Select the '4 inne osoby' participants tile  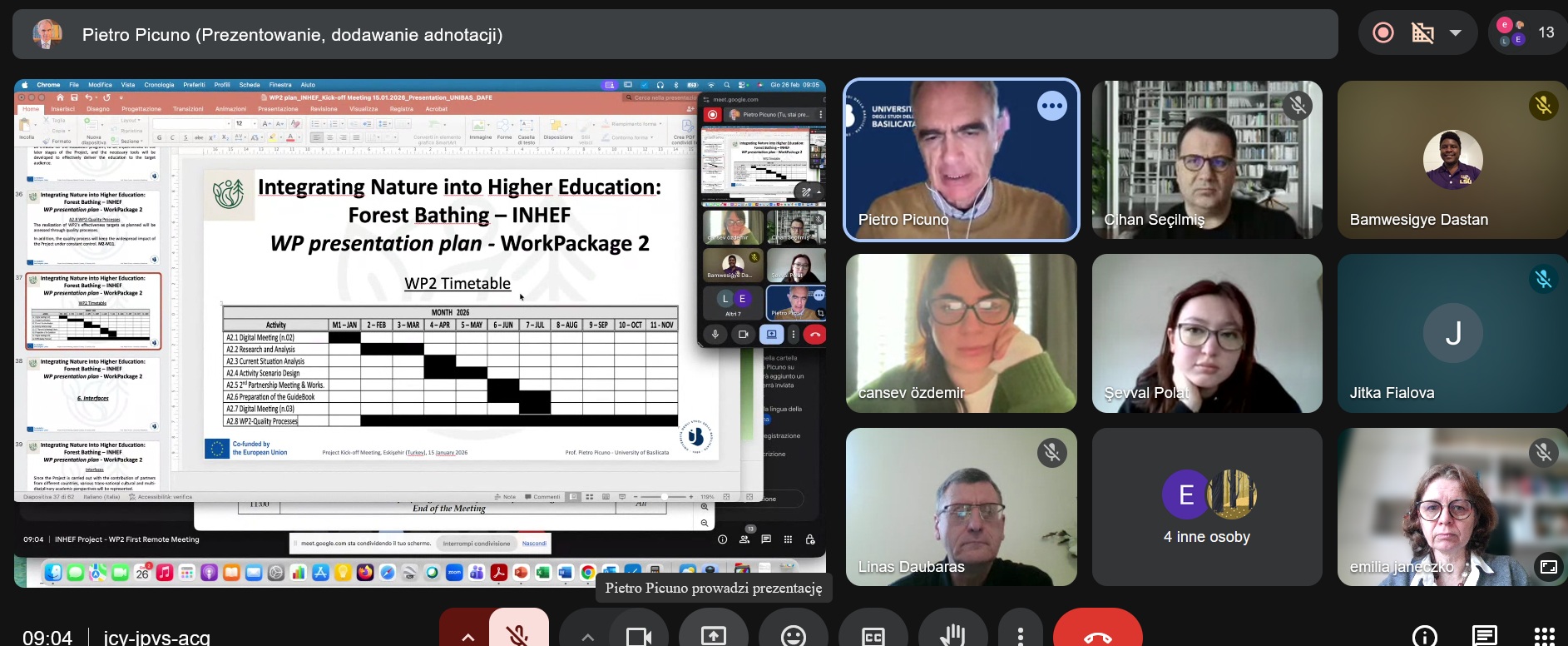(1206, 506)
